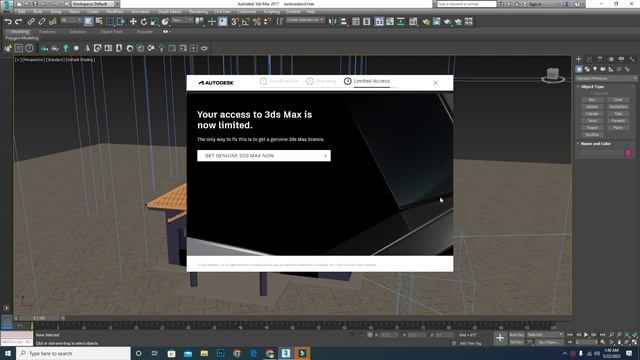Toggle Keyboard Shortcut Override
The width and height of the screenshot is (640, 360).
(222, 22)
